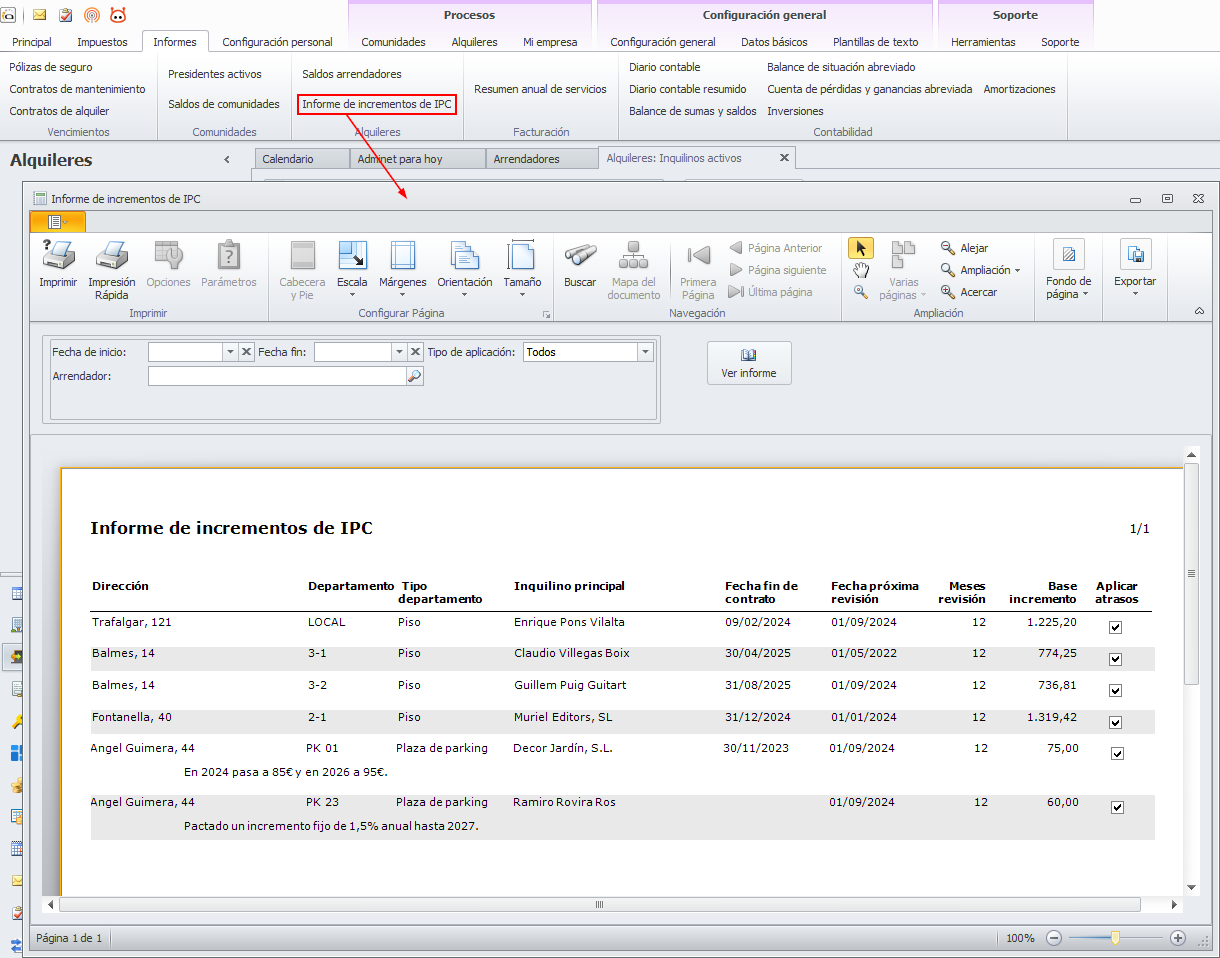This screenshot has width=1220, height=958.
Task: Switch to the Impuestos ribbon tab
Action: 102,42
